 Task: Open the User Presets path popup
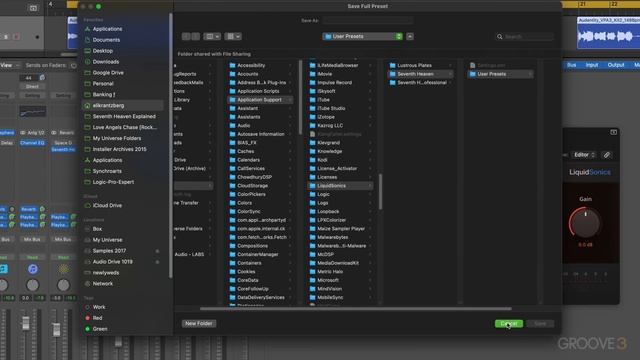pyautogui.click(x=363, y=37)
